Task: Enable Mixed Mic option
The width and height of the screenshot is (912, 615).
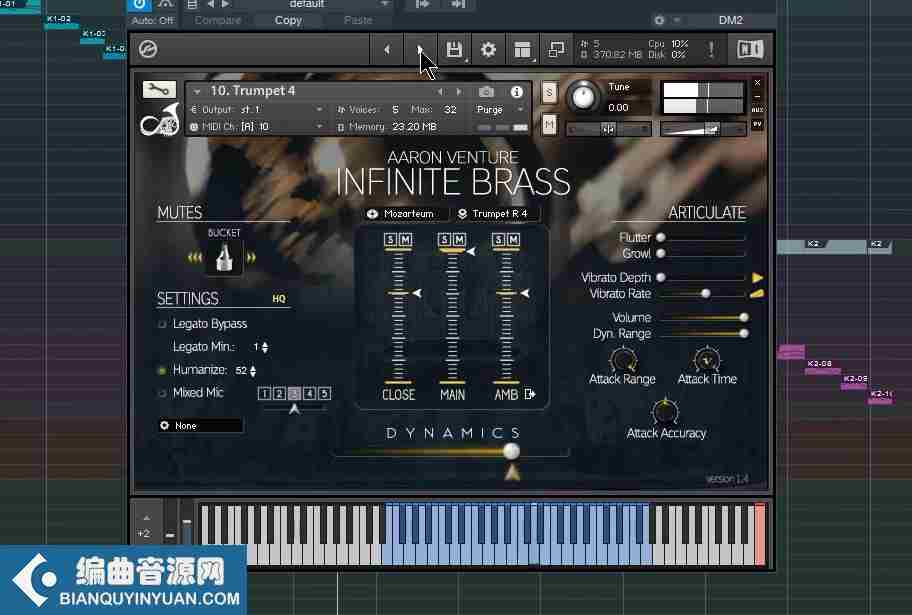Action: (x=162, y=393)
